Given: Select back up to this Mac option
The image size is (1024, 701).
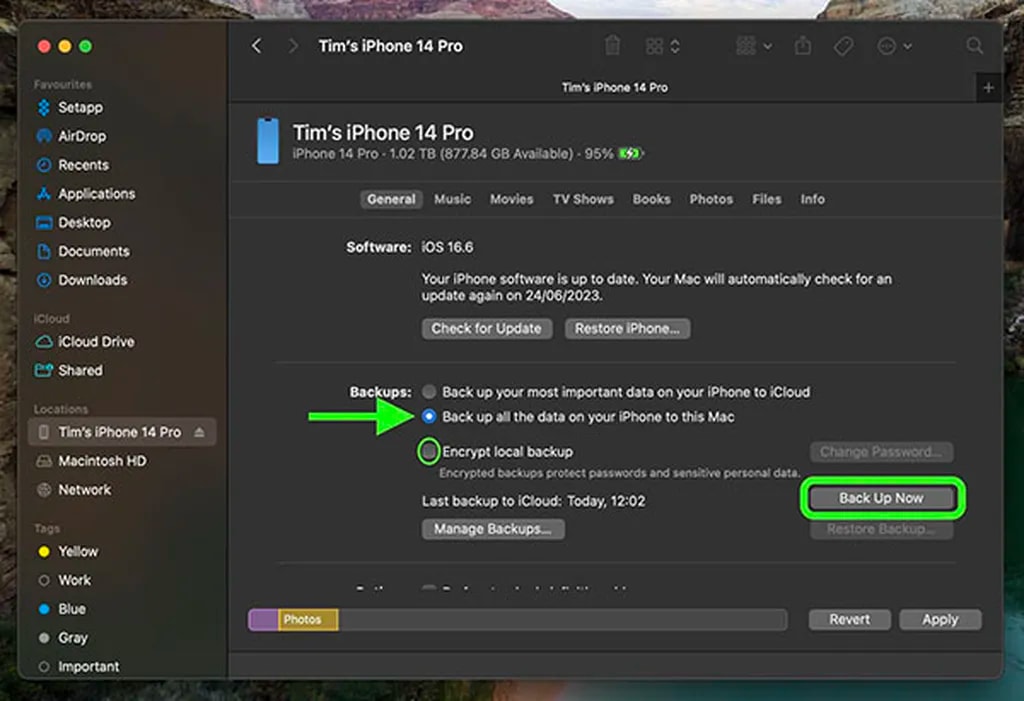Looking at the screenshot, I should [429, 417].
